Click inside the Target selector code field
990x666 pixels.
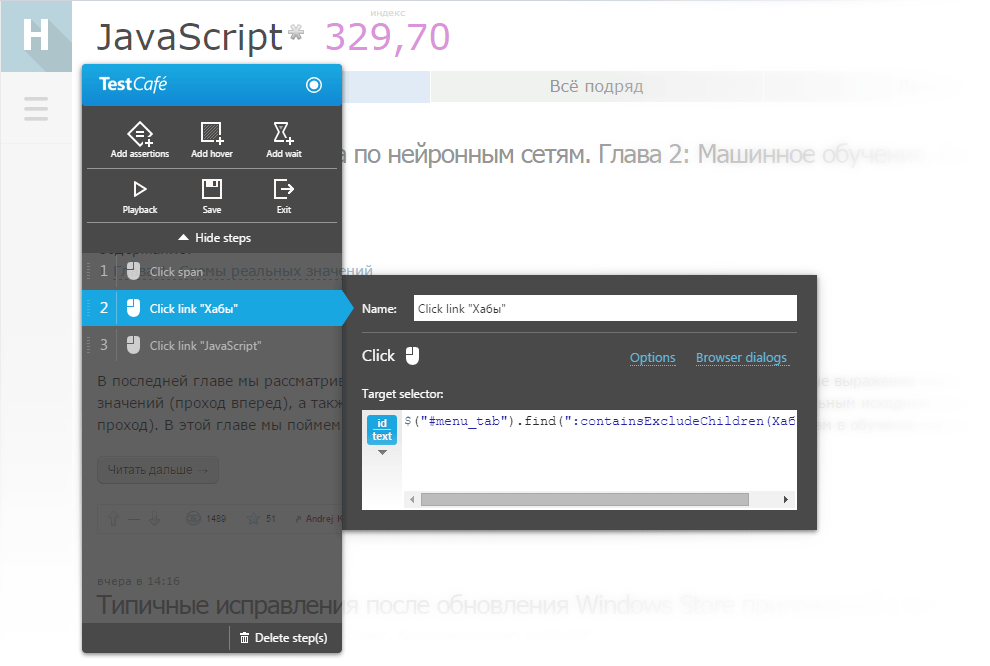[x=599, y=451]
